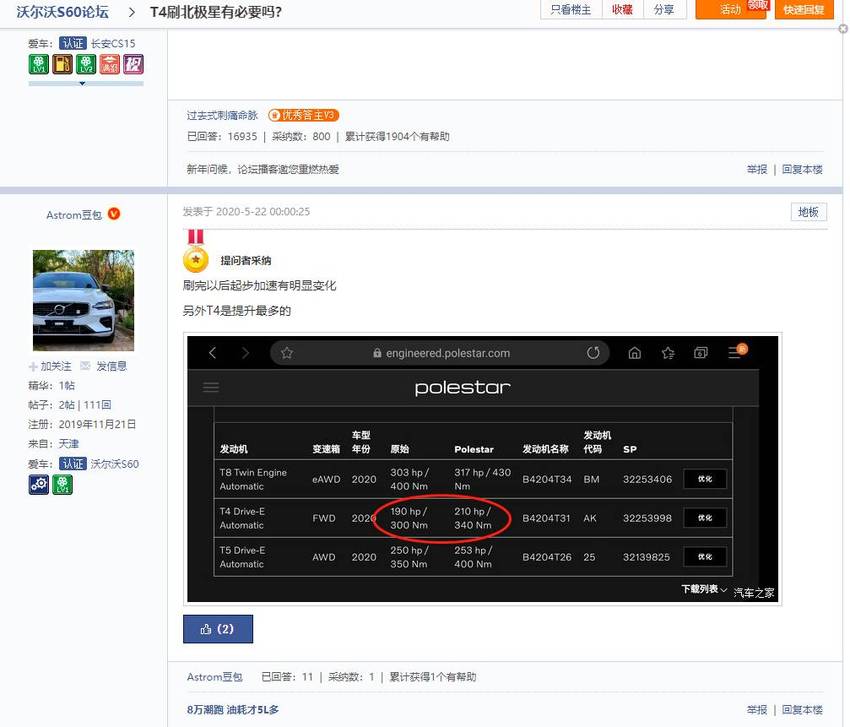
Task: Open the polestar hamburger menu icon
Action: point(211,387)
